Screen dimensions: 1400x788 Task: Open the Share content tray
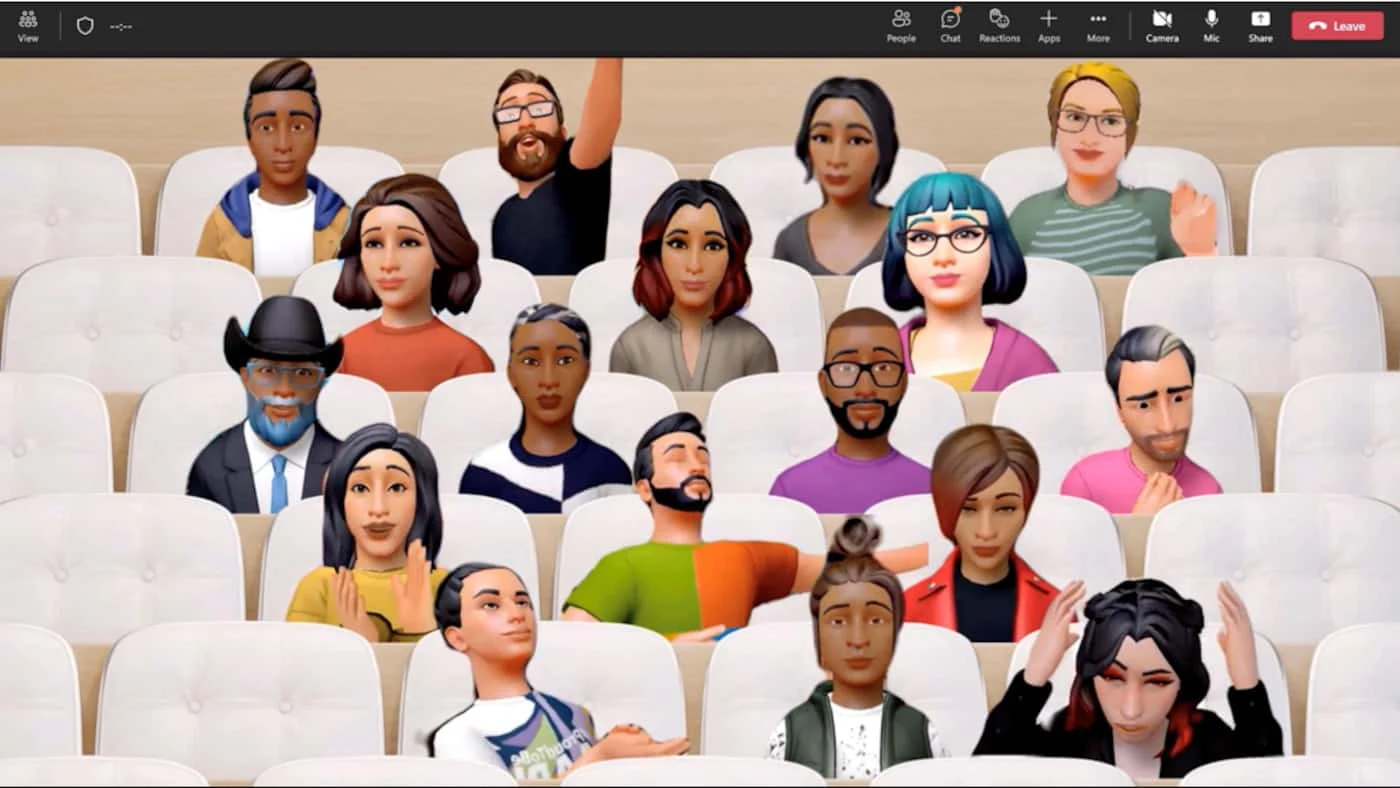[x=1260, y=26]
